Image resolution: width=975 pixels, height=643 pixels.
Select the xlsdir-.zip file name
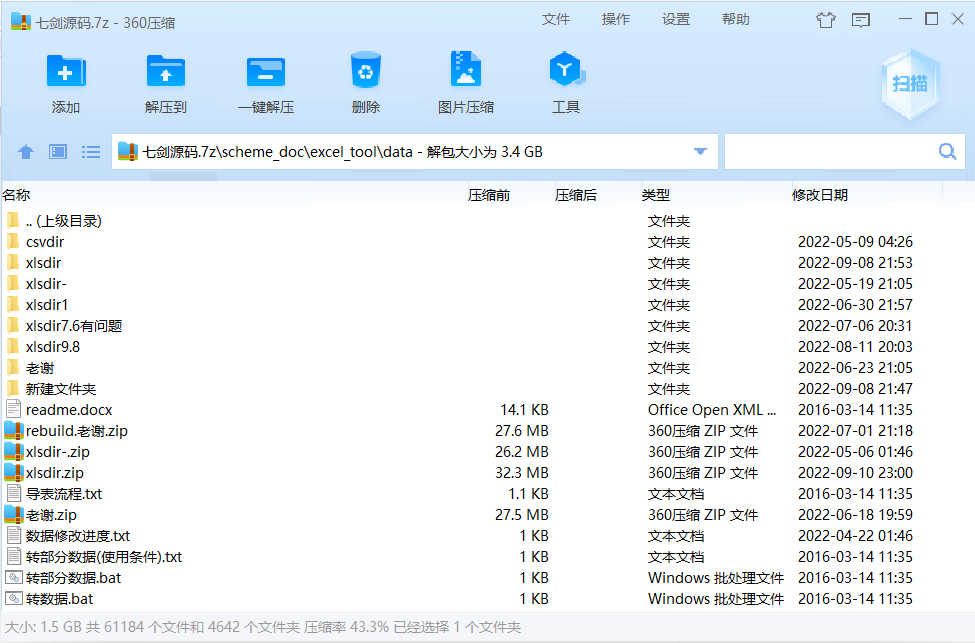[57, 451]
